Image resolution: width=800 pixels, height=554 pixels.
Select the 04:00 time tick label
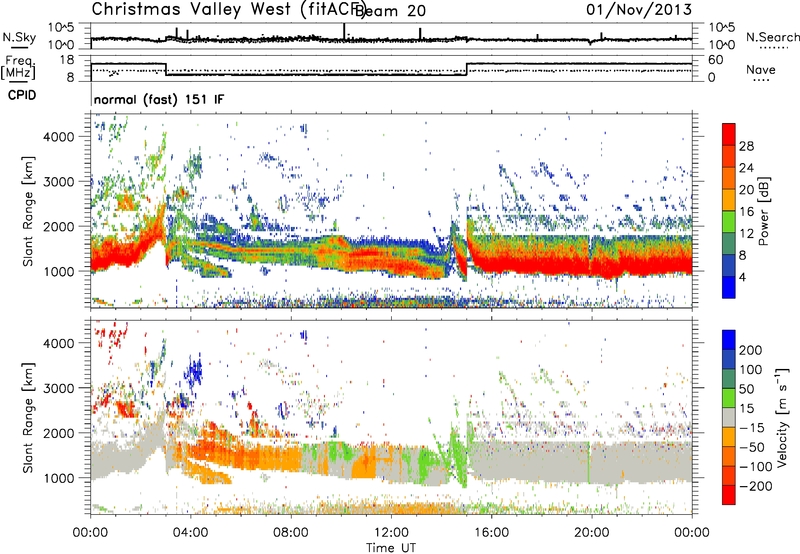pyautogui.click(x=190, y=533)
